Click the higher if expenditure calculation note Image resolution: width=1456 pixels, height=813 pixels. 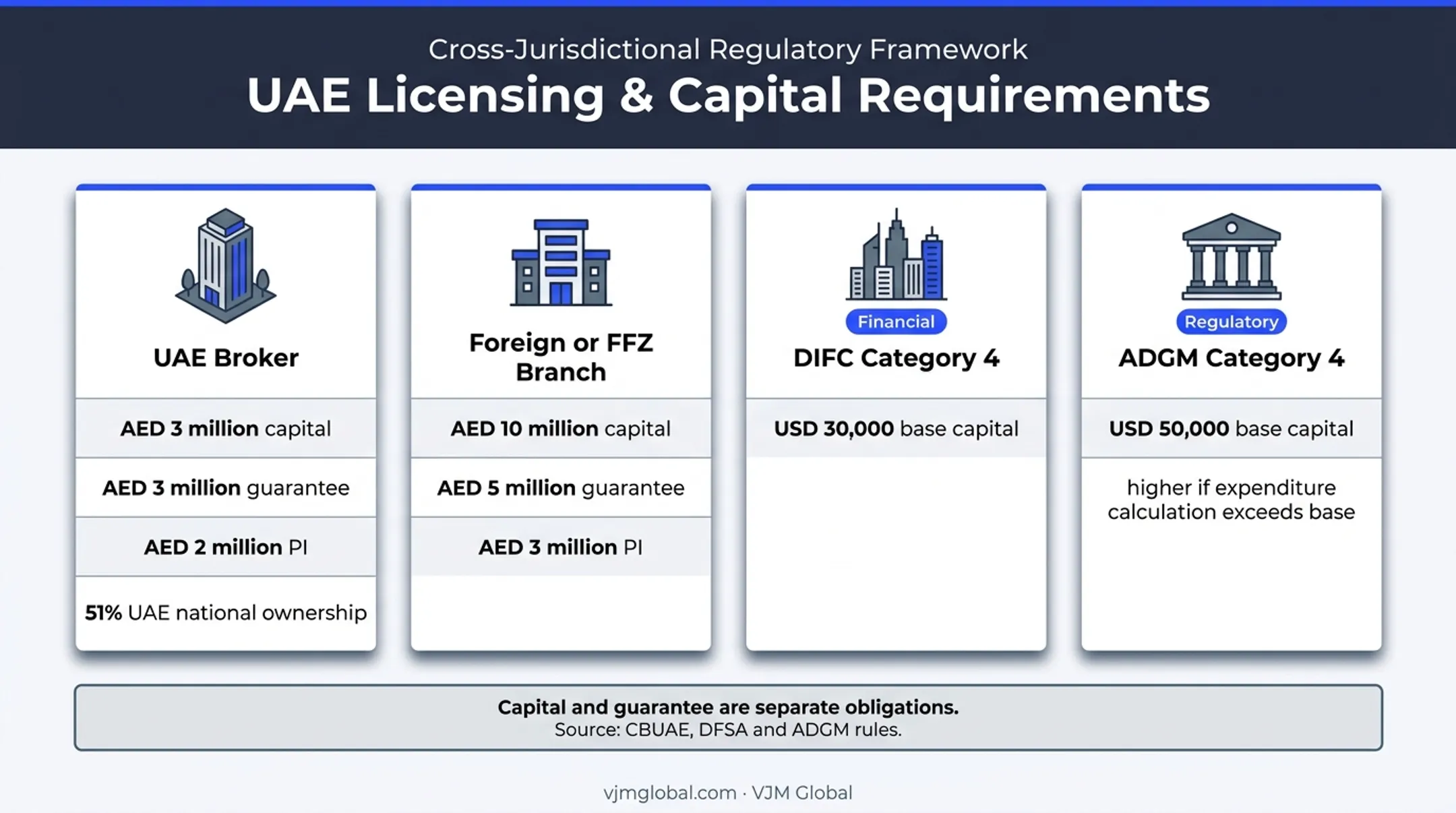(1232, 500)
